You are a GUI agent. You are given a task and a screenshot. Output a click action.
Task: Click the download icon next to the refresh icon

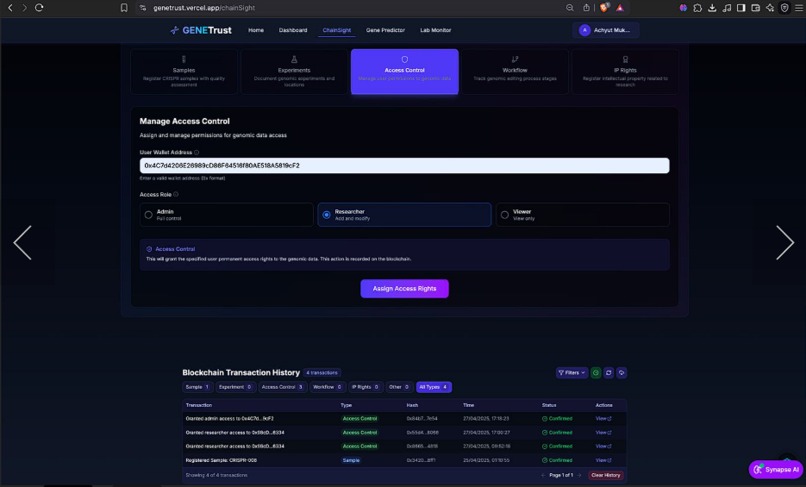(621, 373)
